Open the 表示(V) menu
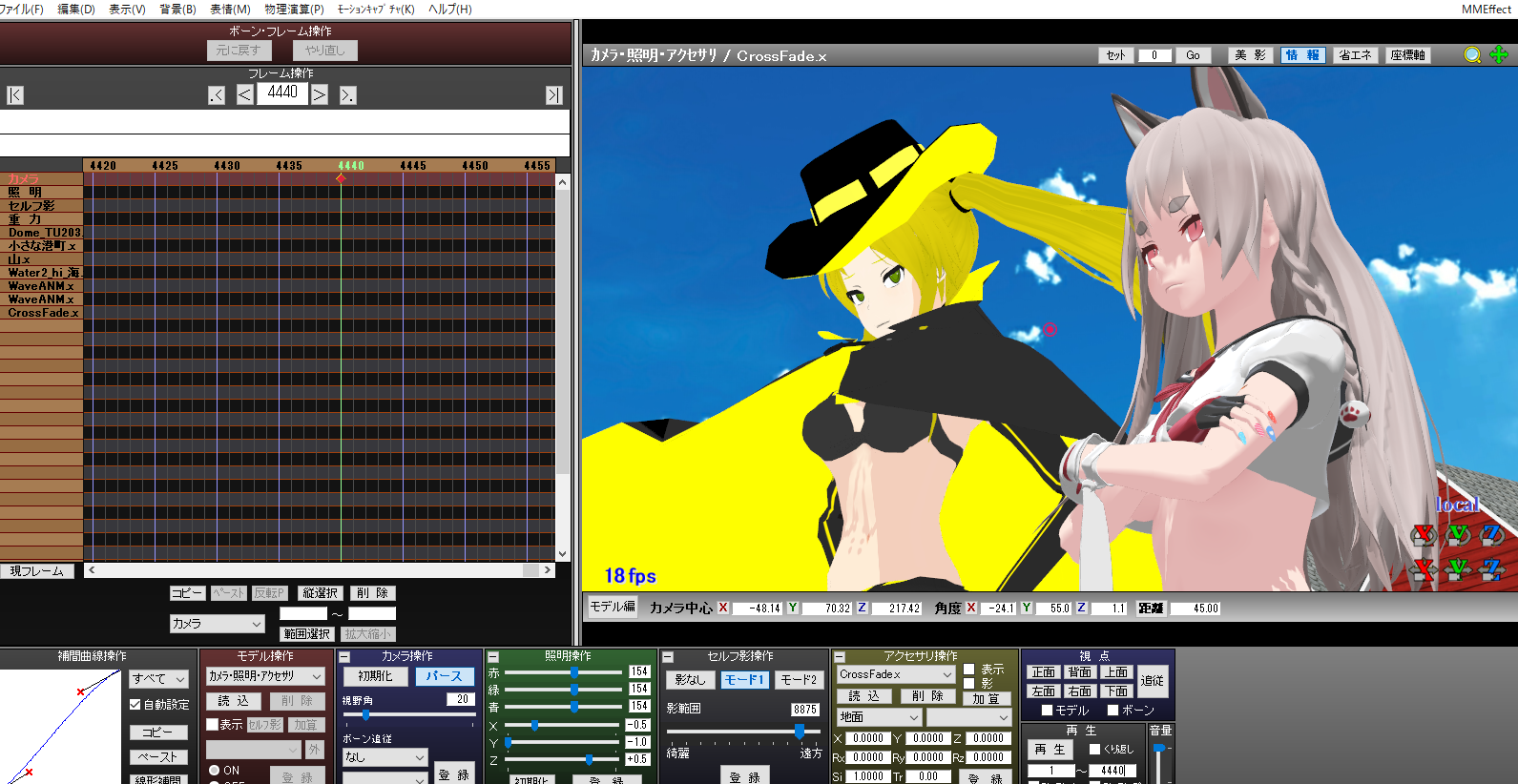Viewport: 1518px width, 784px height. [127, 9]
